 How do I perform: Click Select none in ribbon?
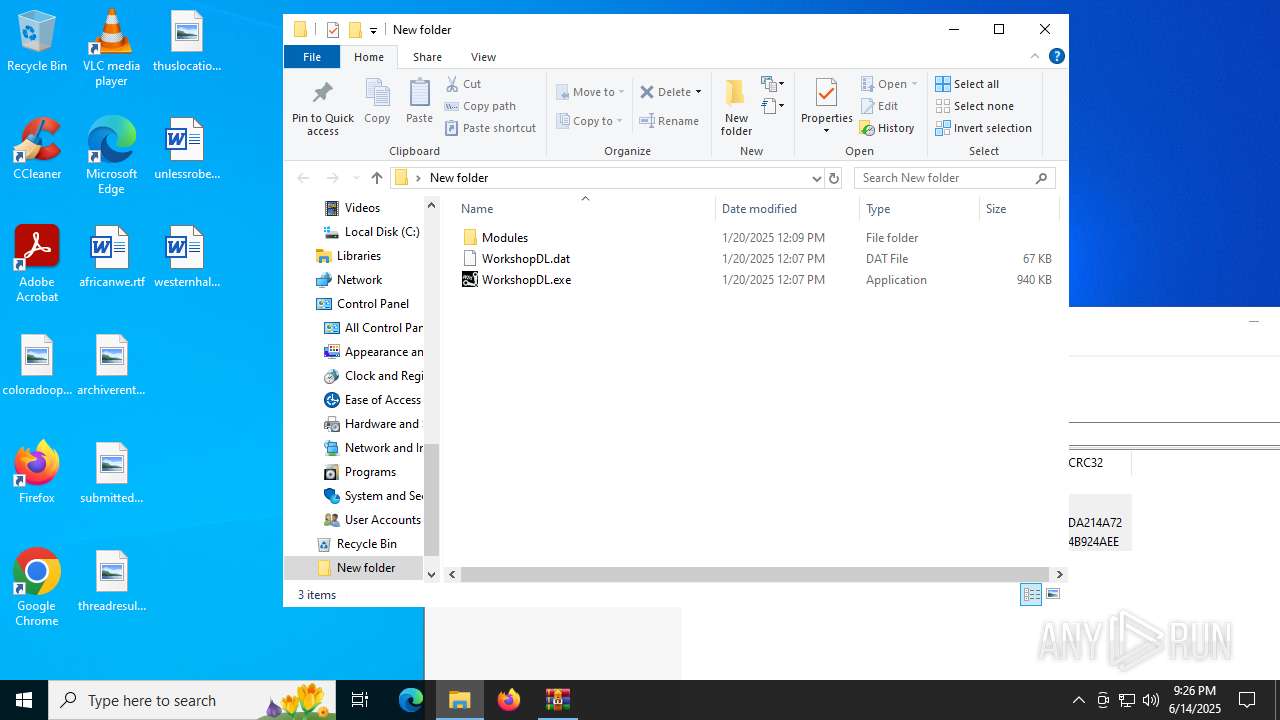click(974, 106)
